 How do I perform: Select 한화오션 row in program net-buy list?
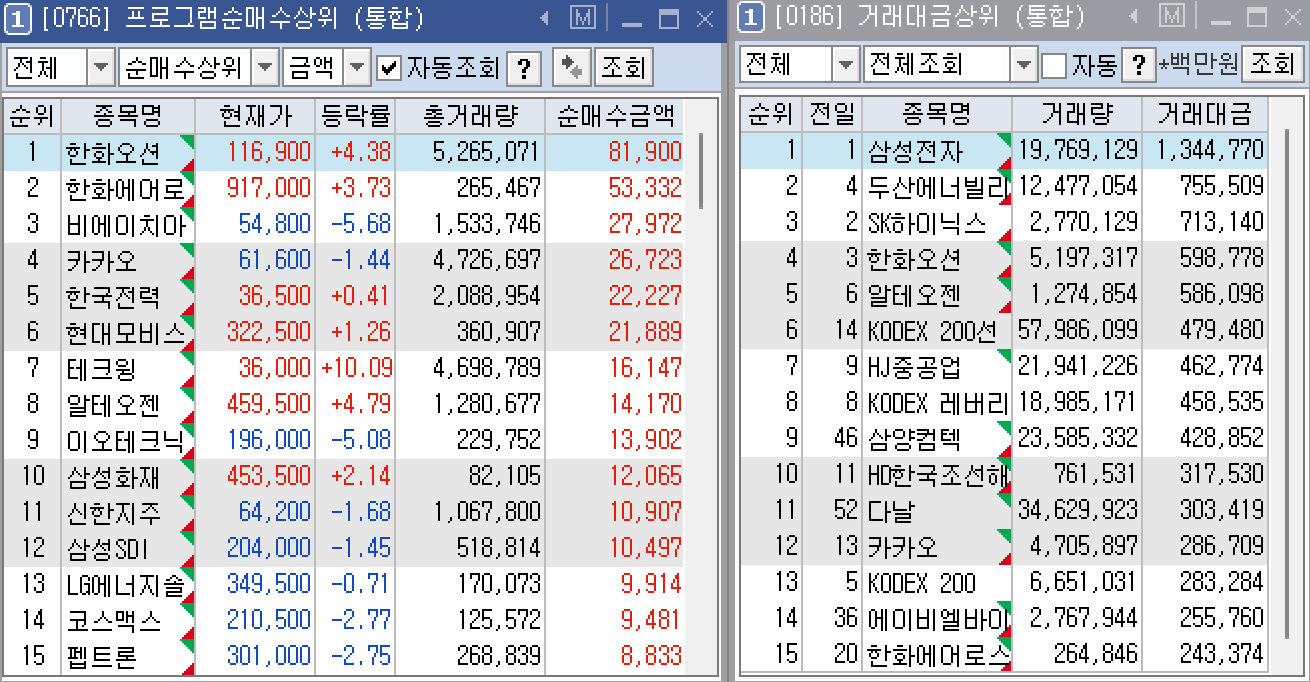tap(343, 152)
